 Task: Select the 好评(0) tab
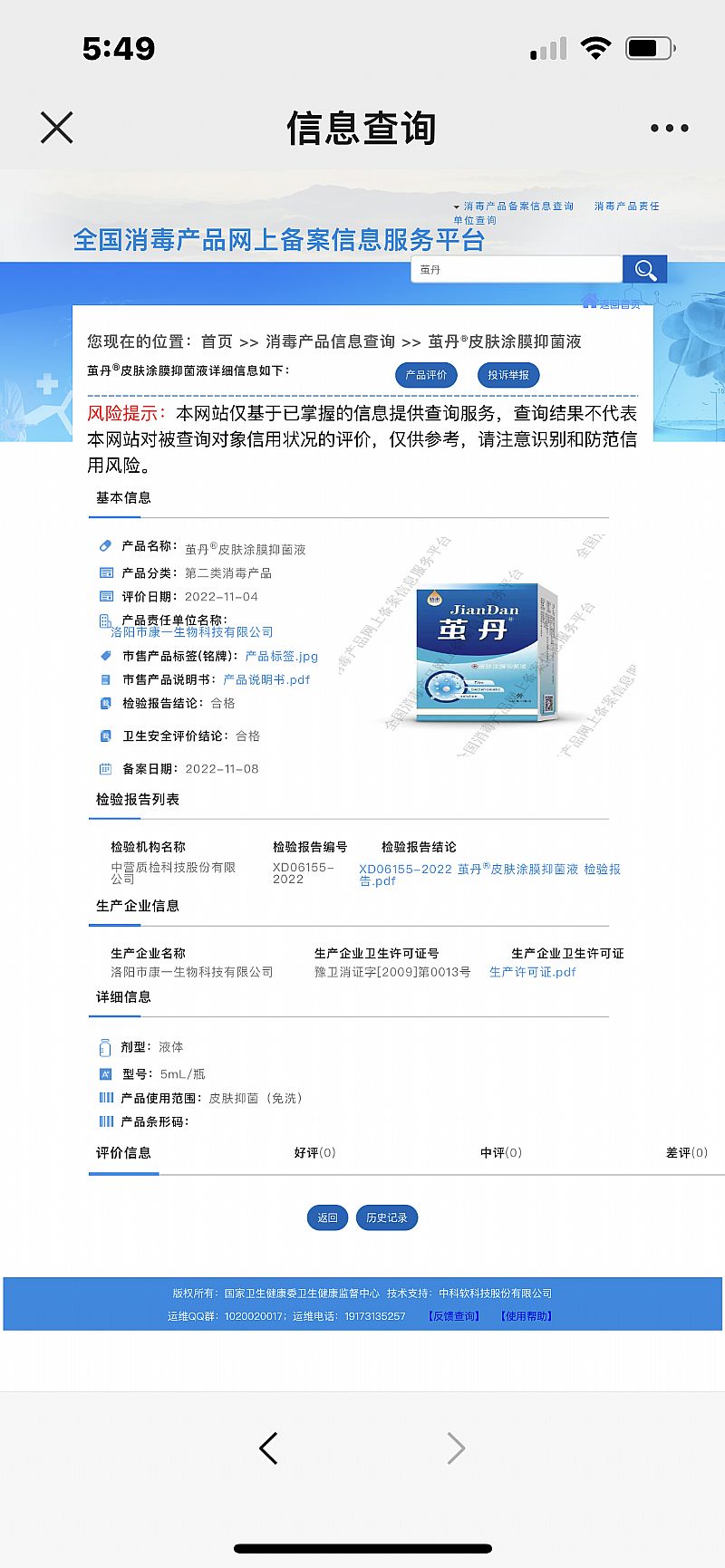tap(314, 1152)
